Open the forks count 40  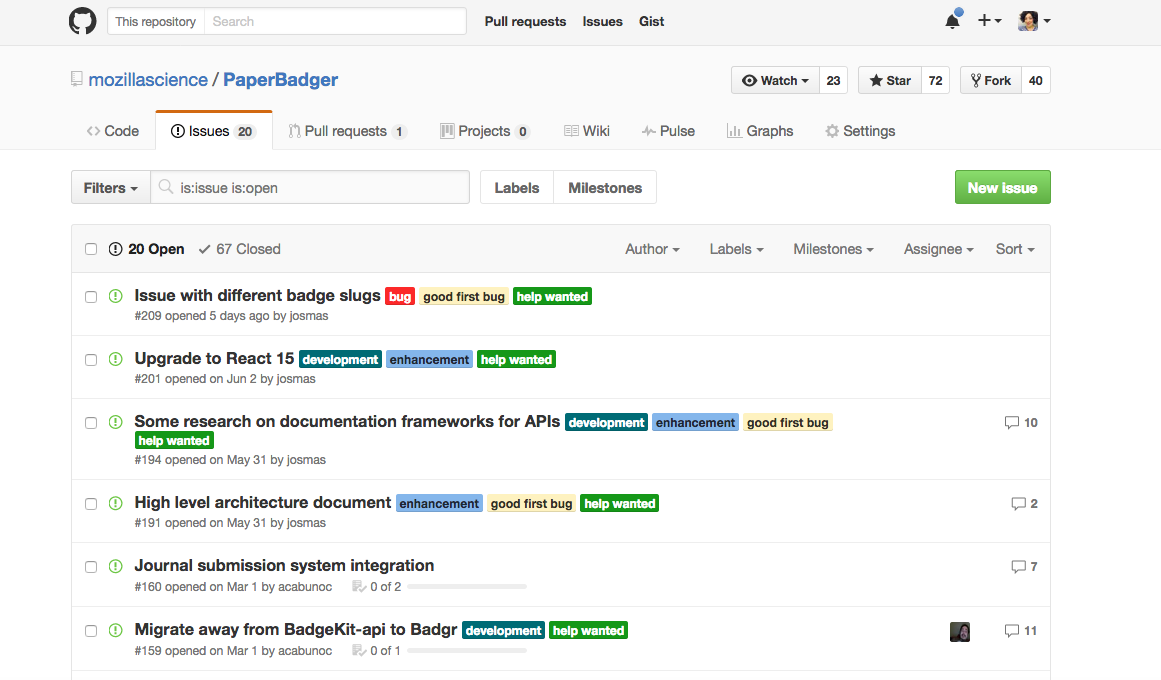click(x=1036, y=80)
